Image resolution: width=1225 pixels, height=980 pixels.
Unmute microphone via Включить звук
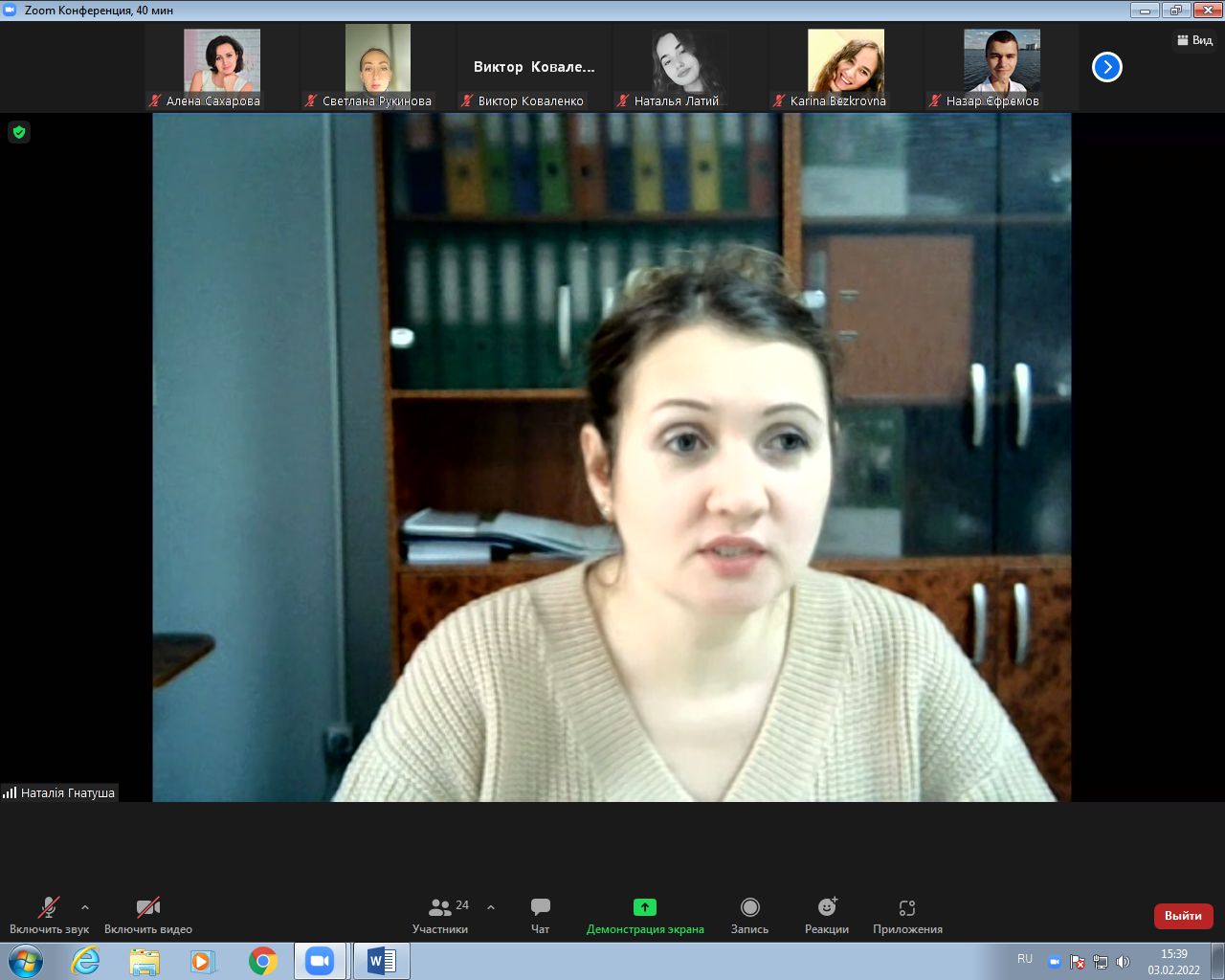[49, 914]
